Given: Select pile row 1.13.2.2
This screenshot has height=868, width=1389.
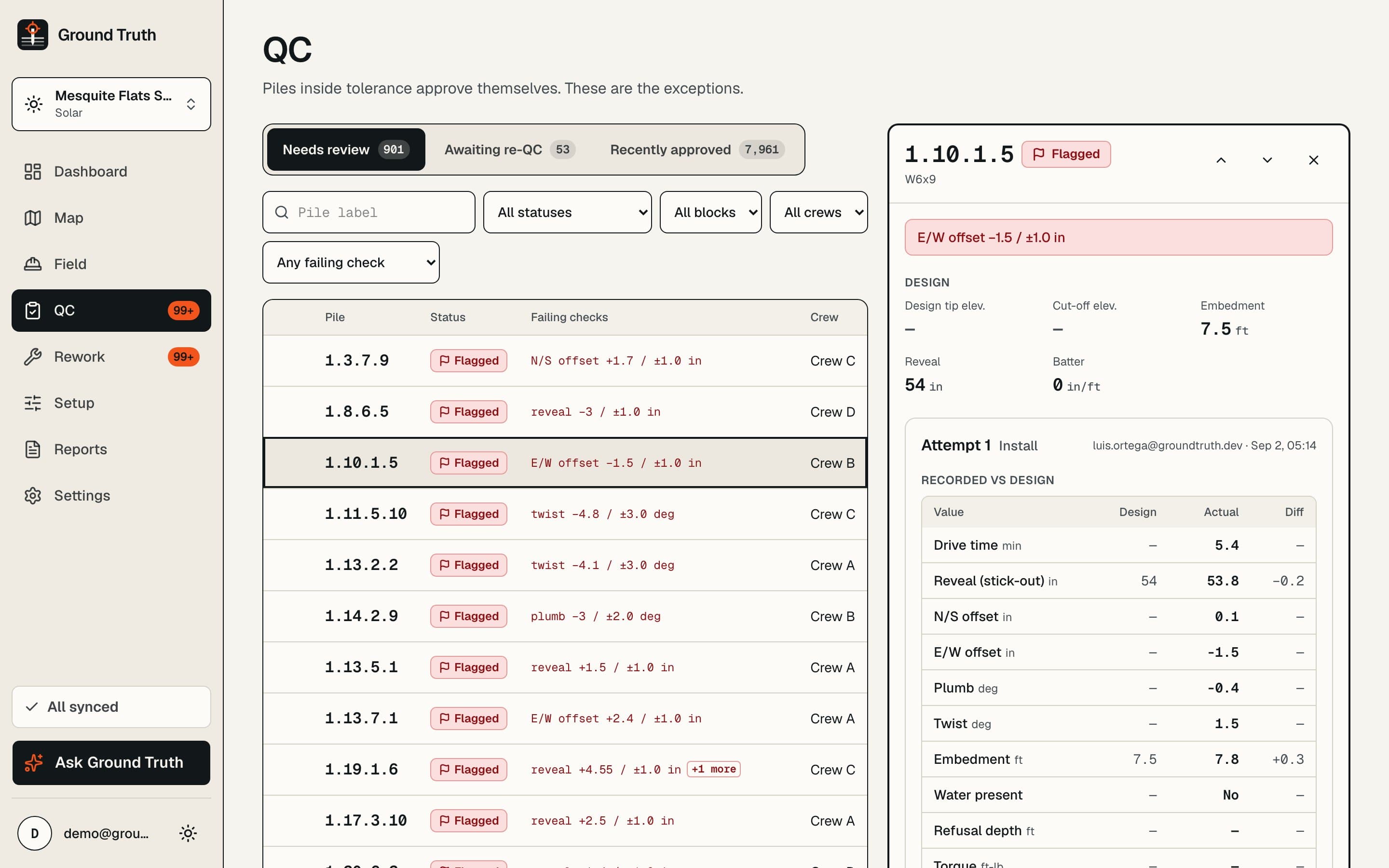Looking at the screenshot, I should (x=565, y=565).
